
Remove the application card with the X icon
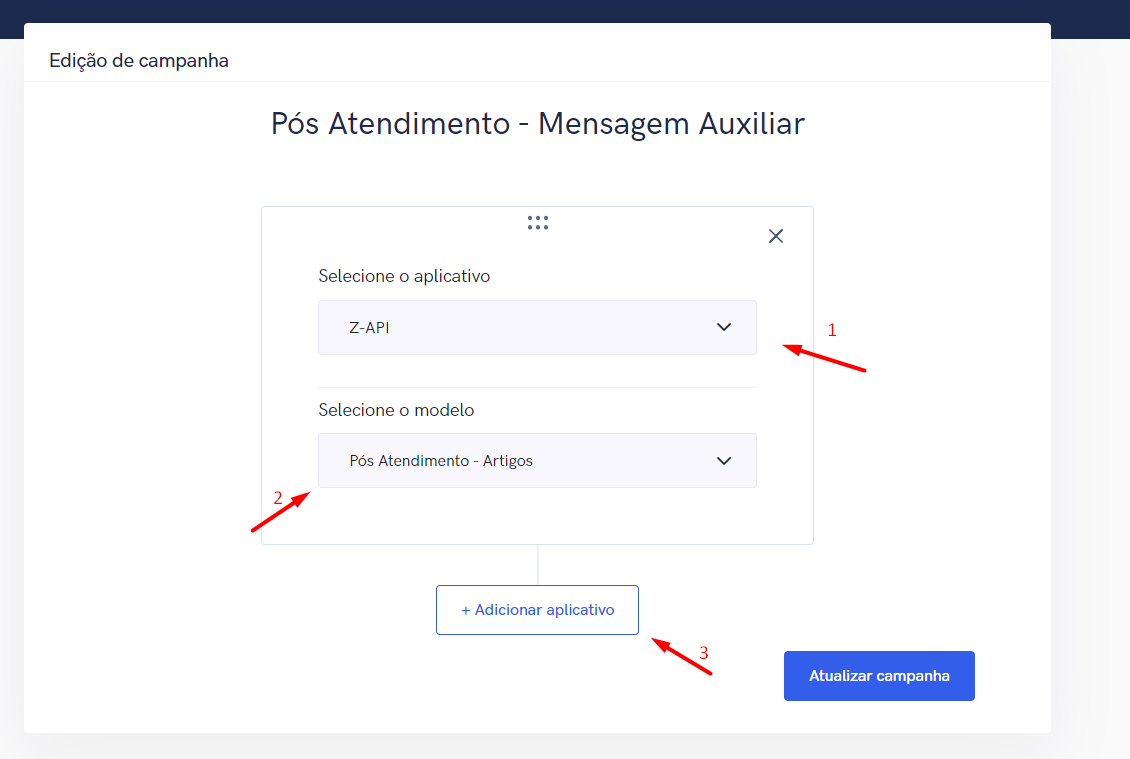(776, 236)
